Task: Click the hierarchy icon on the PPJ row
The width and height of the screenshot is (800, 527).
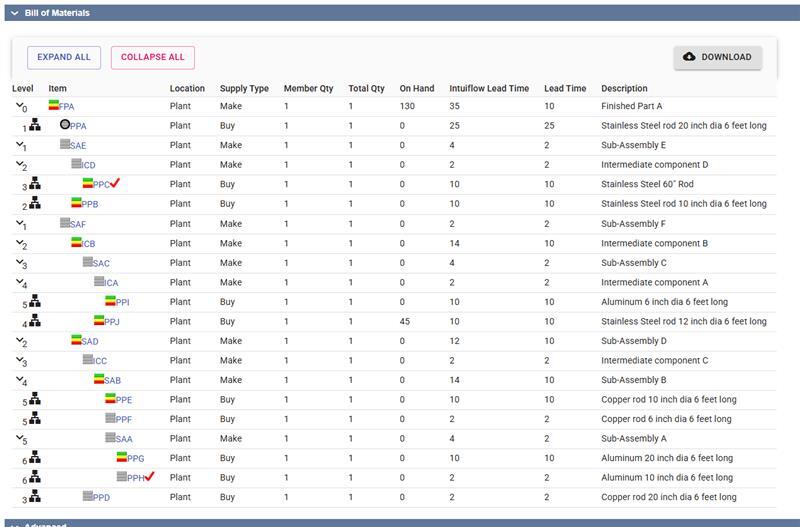Action: (x=34, y=320)
